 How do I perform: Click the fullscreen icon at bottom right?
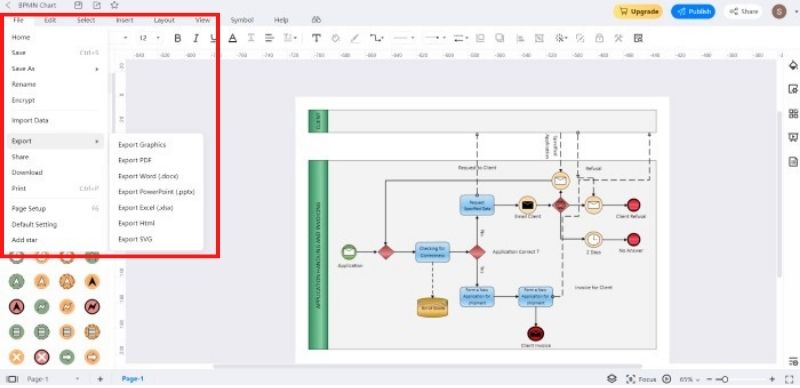(x=789, y=379)
